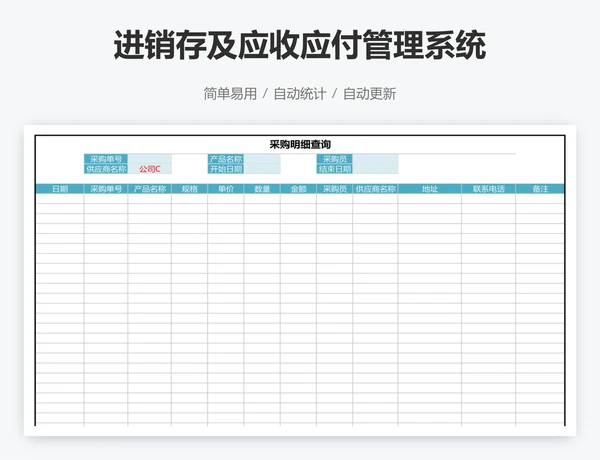Click the 数量 column header
Viewport: 600px width, 460px height.
tap(262, 188)
